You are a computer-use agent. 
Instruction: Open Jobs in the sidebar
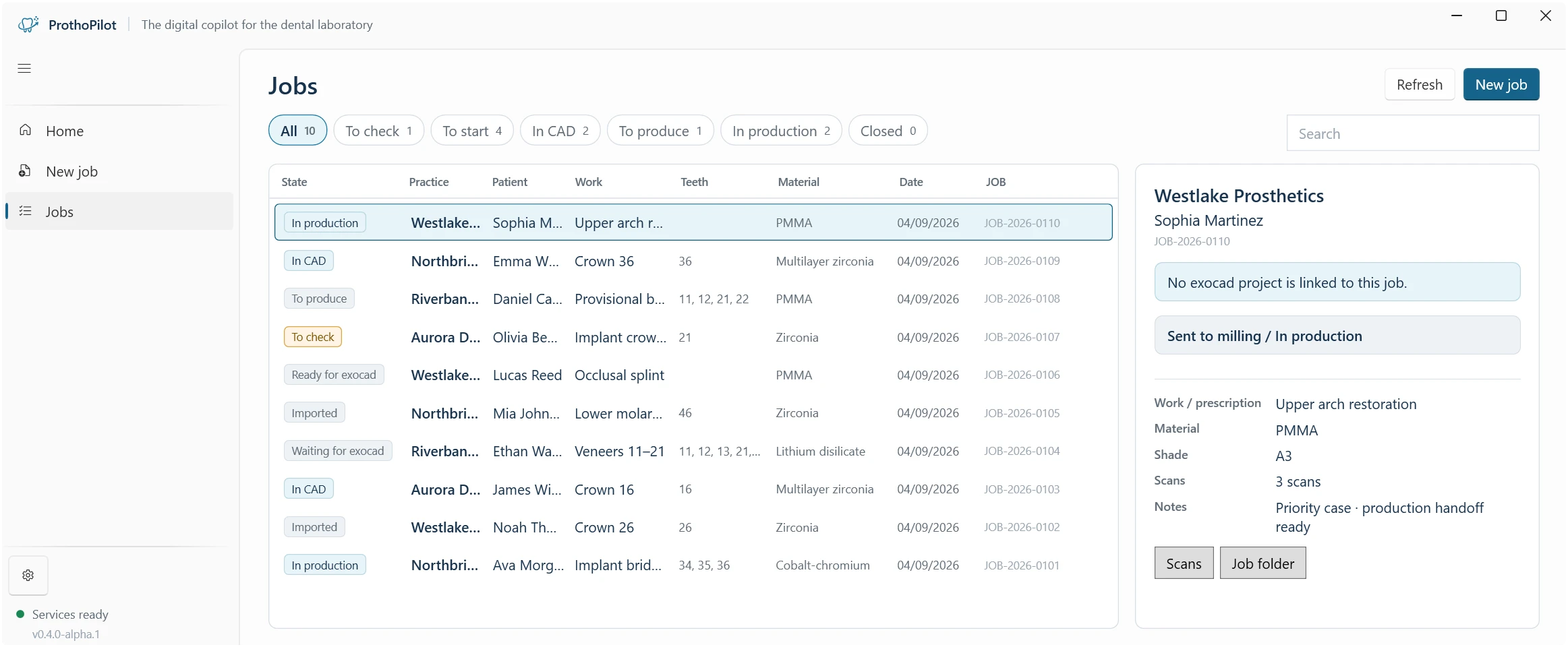[x=119, y=212]
